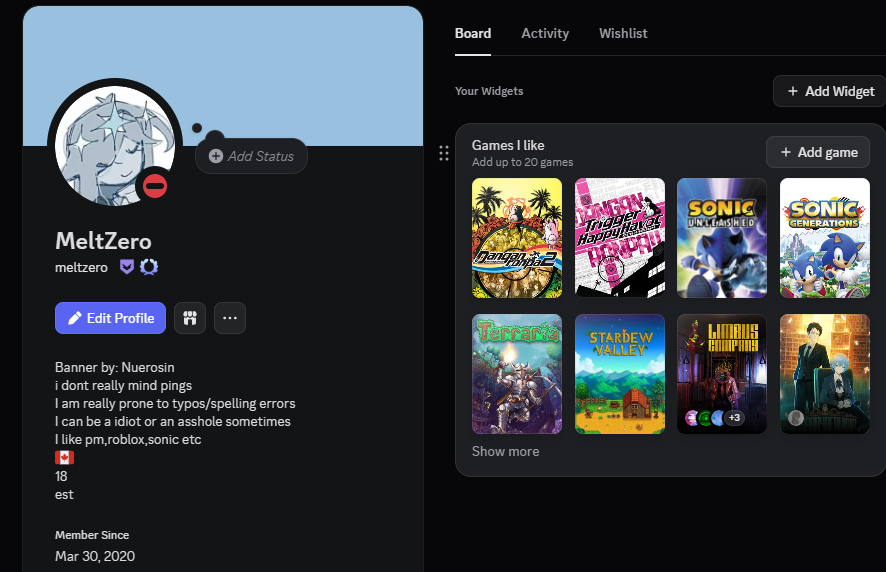The image size is (886, 572).
Task: Click the MeltZero profile avatar
Action: [x=115, y=146]
